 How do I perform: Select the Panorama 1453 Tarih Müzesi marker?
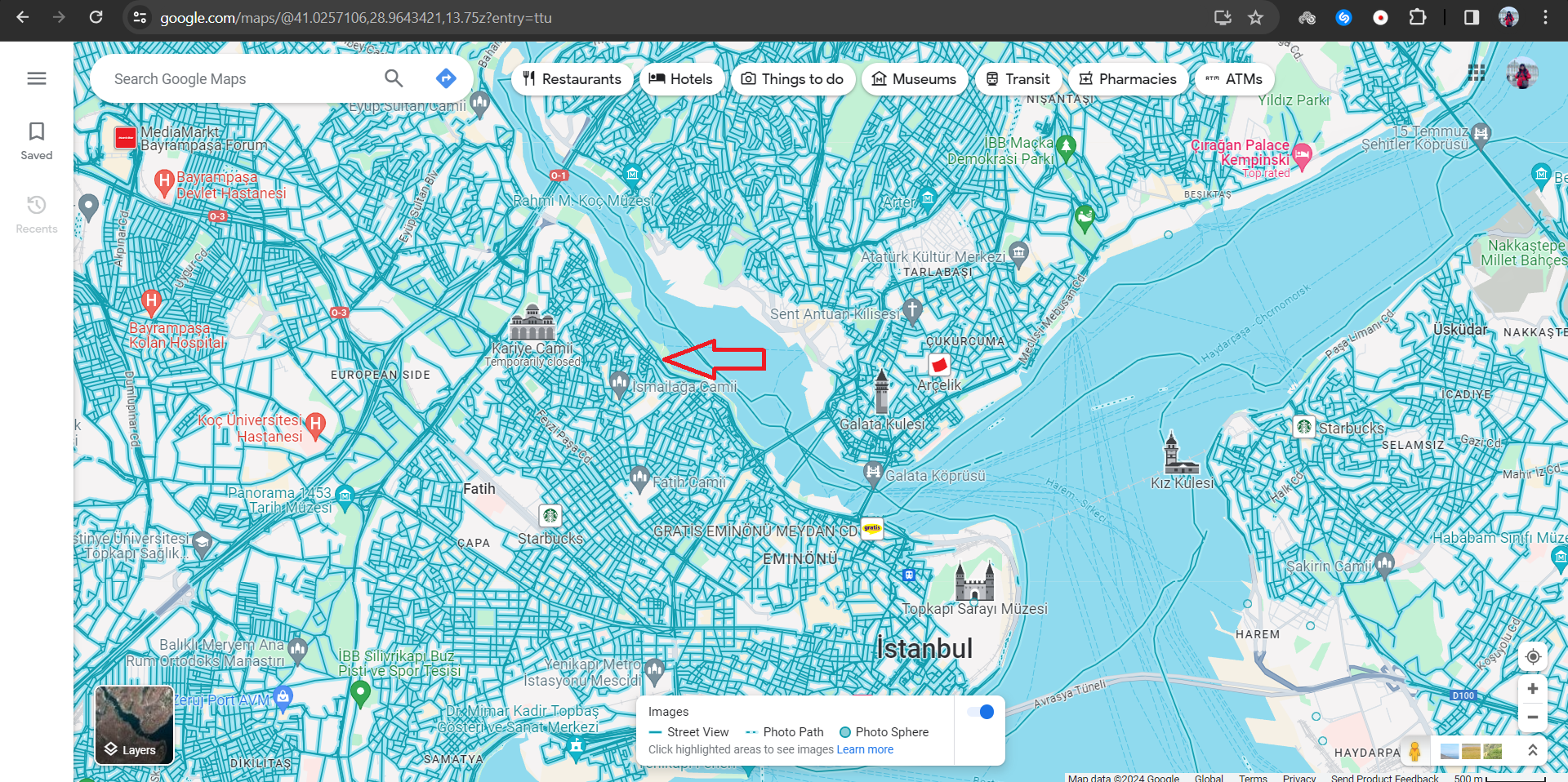(x=345, y=497)
